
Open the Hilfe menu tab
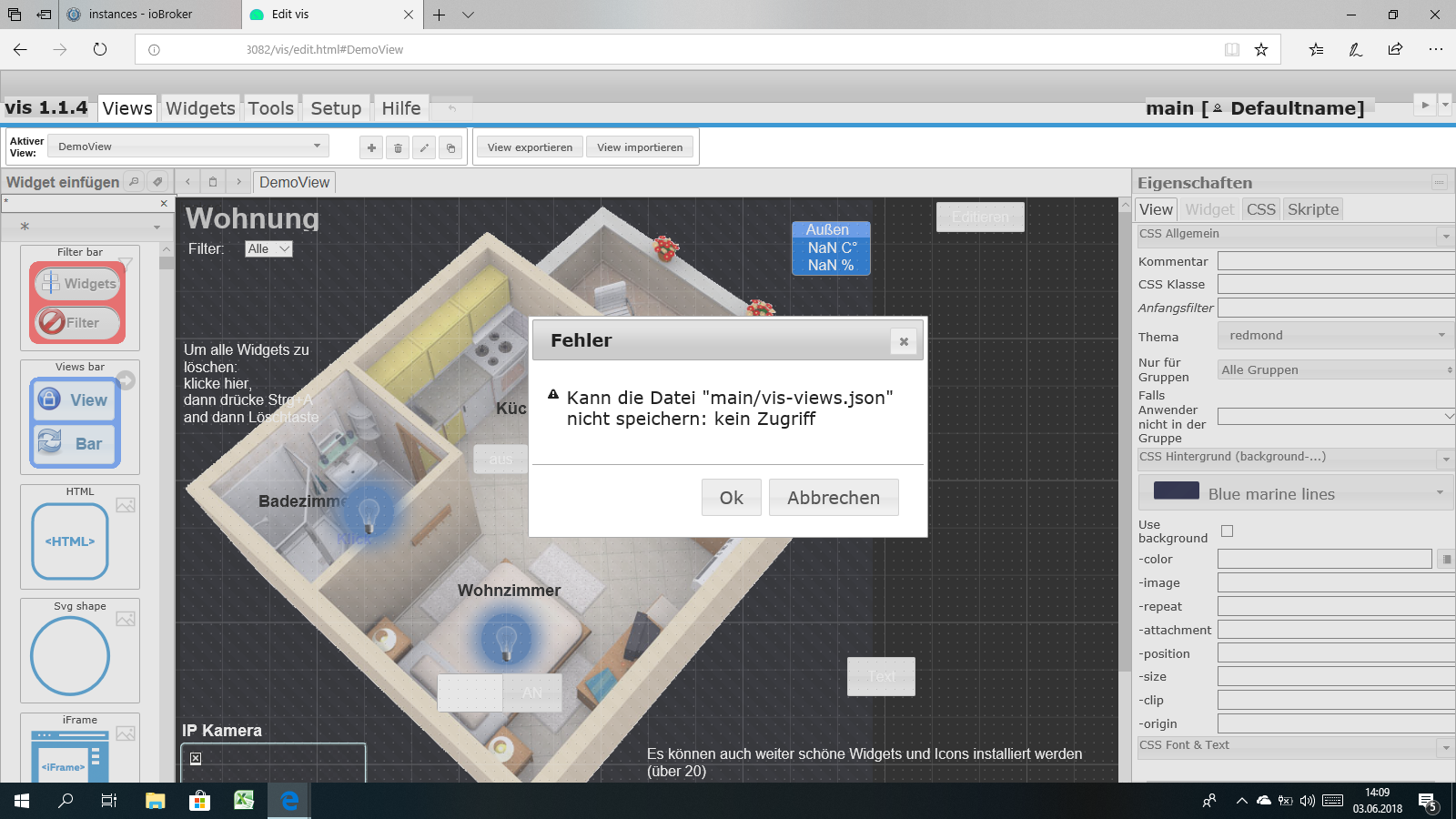401,108
